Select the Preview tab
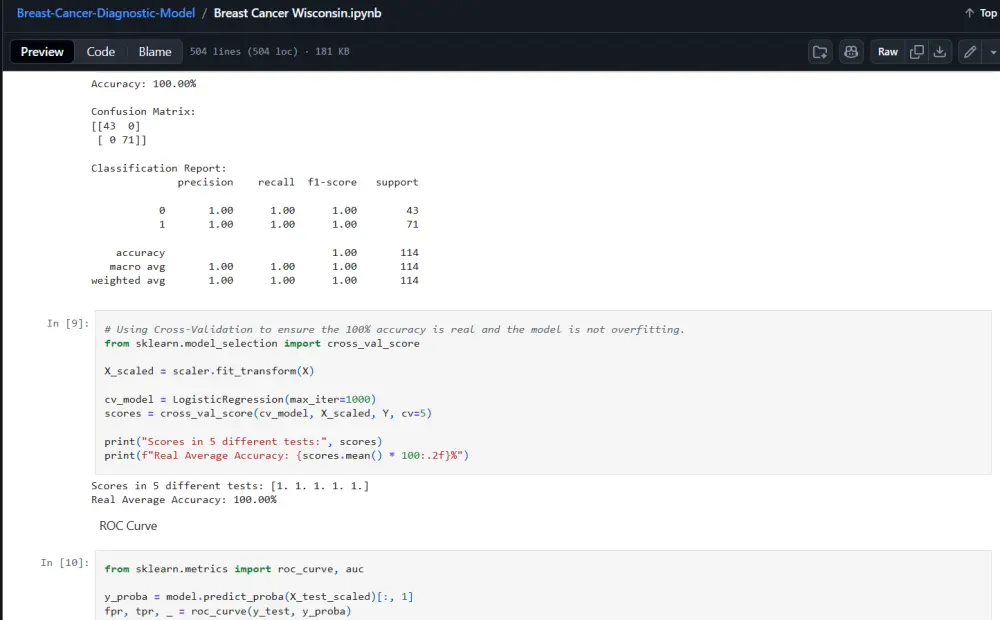Viewport: 1000px width, 620px height. click(x=41, y=50)
